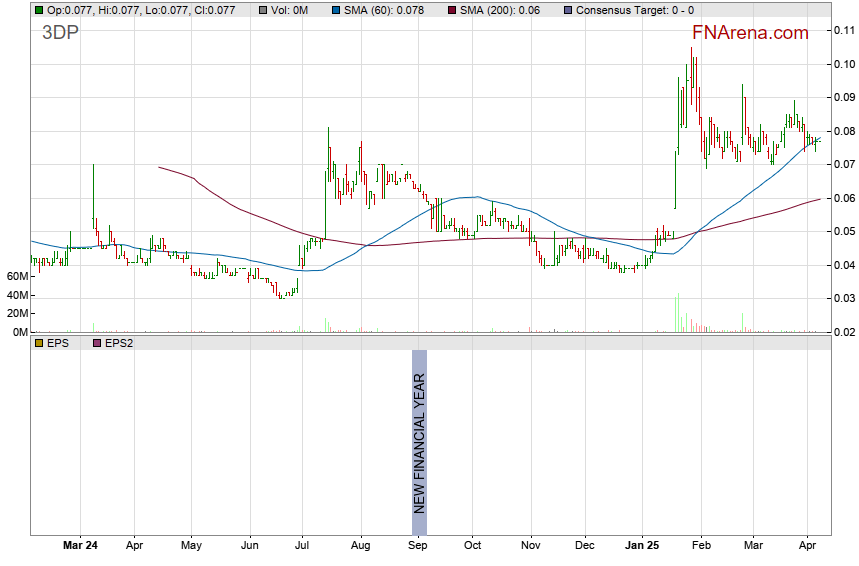Click the purple Consensus Target legend swatch

pyautogui.click(x=568, y=10)
